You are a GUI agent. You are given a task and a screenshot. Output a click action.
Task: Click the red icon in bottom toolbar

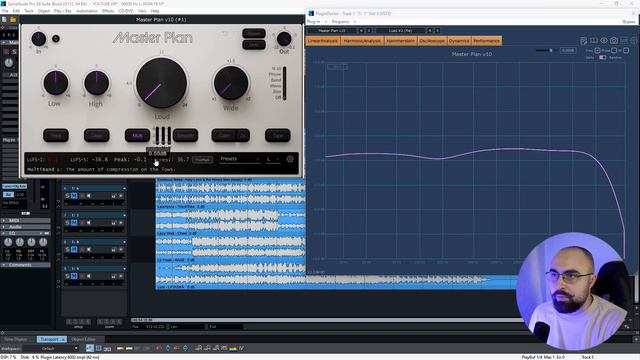point(159,348)
